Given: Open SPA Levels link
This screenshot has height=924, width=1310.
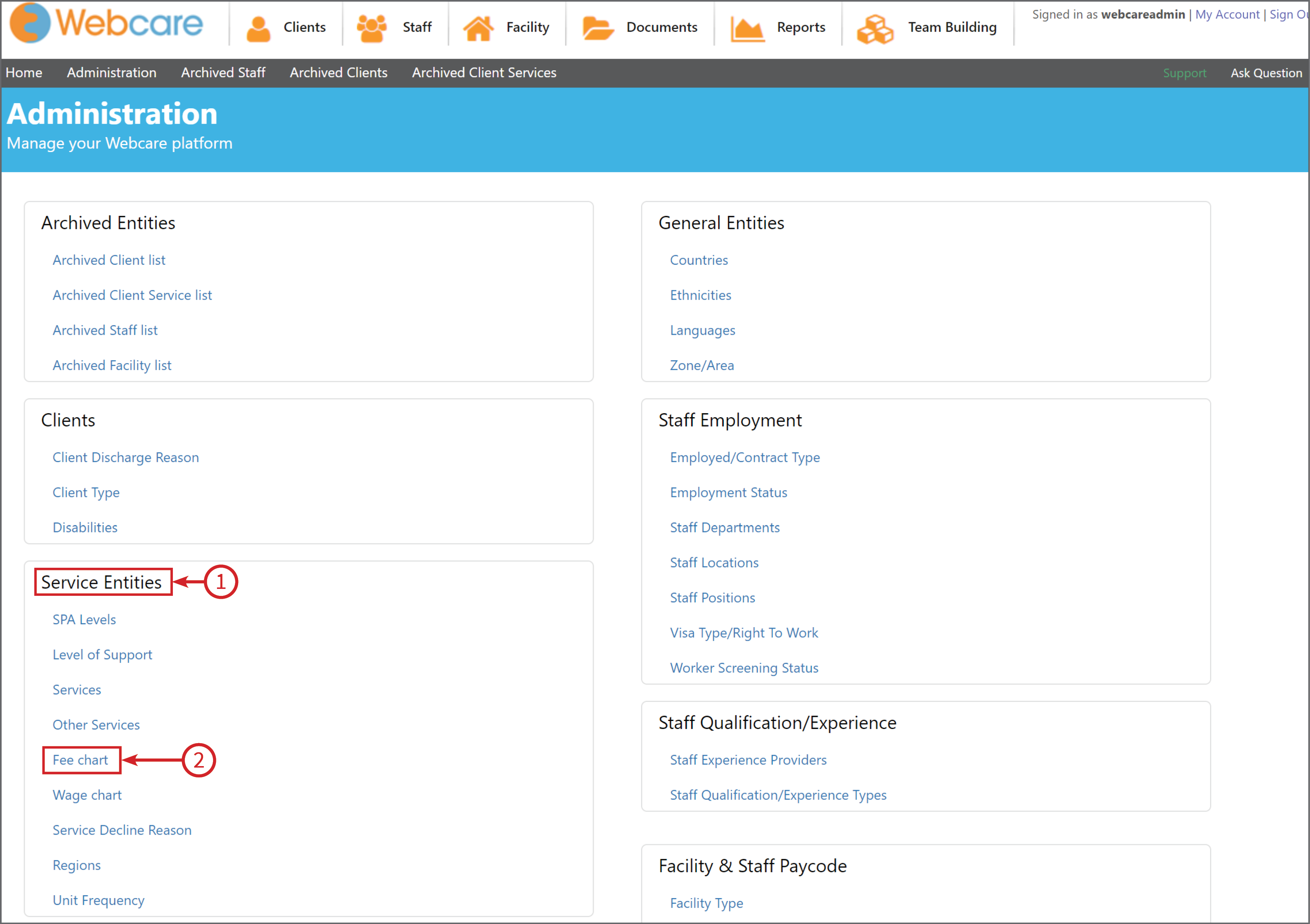Looking at the screenshot, I should [x=84, y=620].
